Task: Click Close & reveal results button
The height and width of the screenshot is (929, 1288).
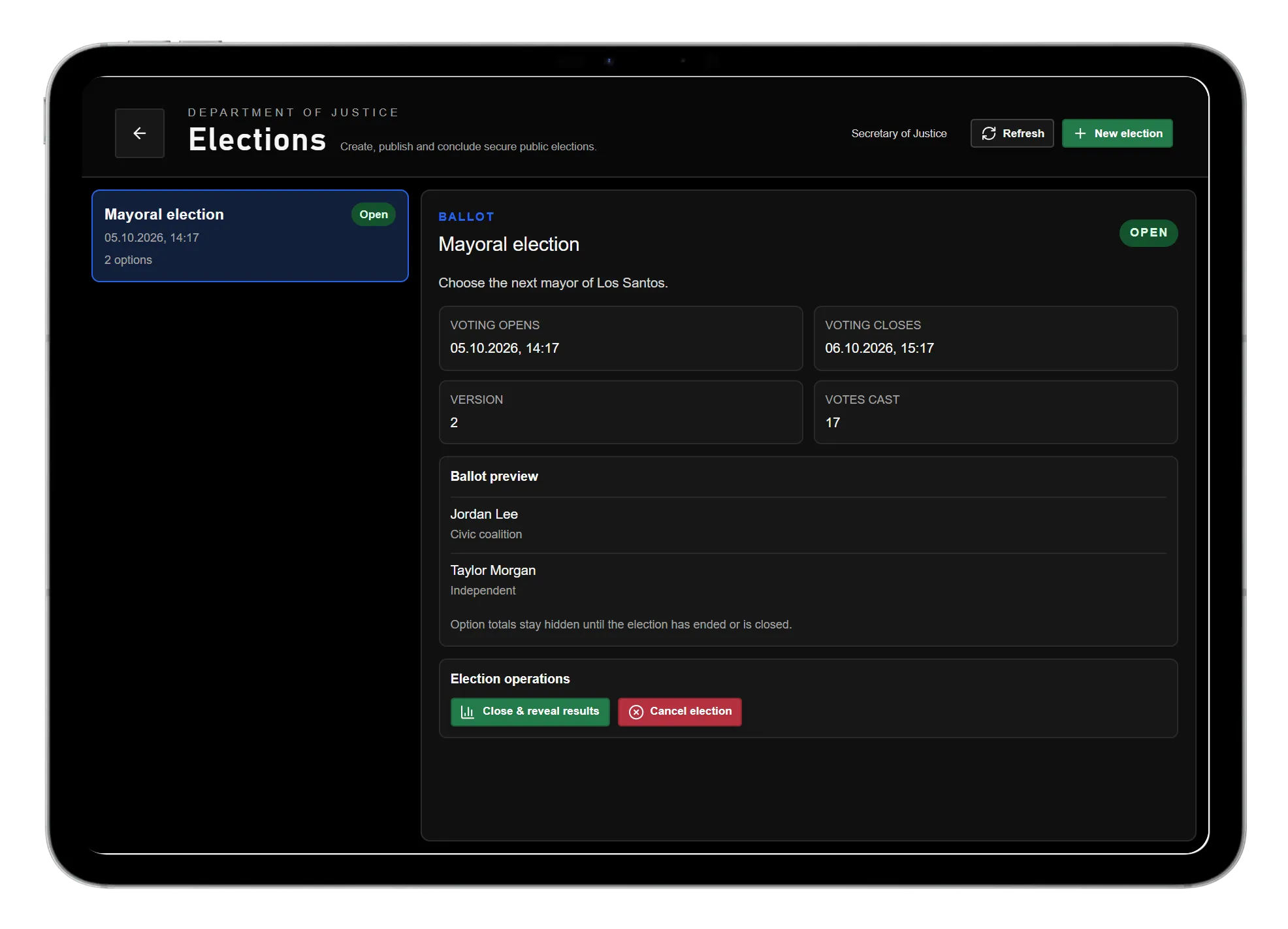Action: (x=530, y=711)
